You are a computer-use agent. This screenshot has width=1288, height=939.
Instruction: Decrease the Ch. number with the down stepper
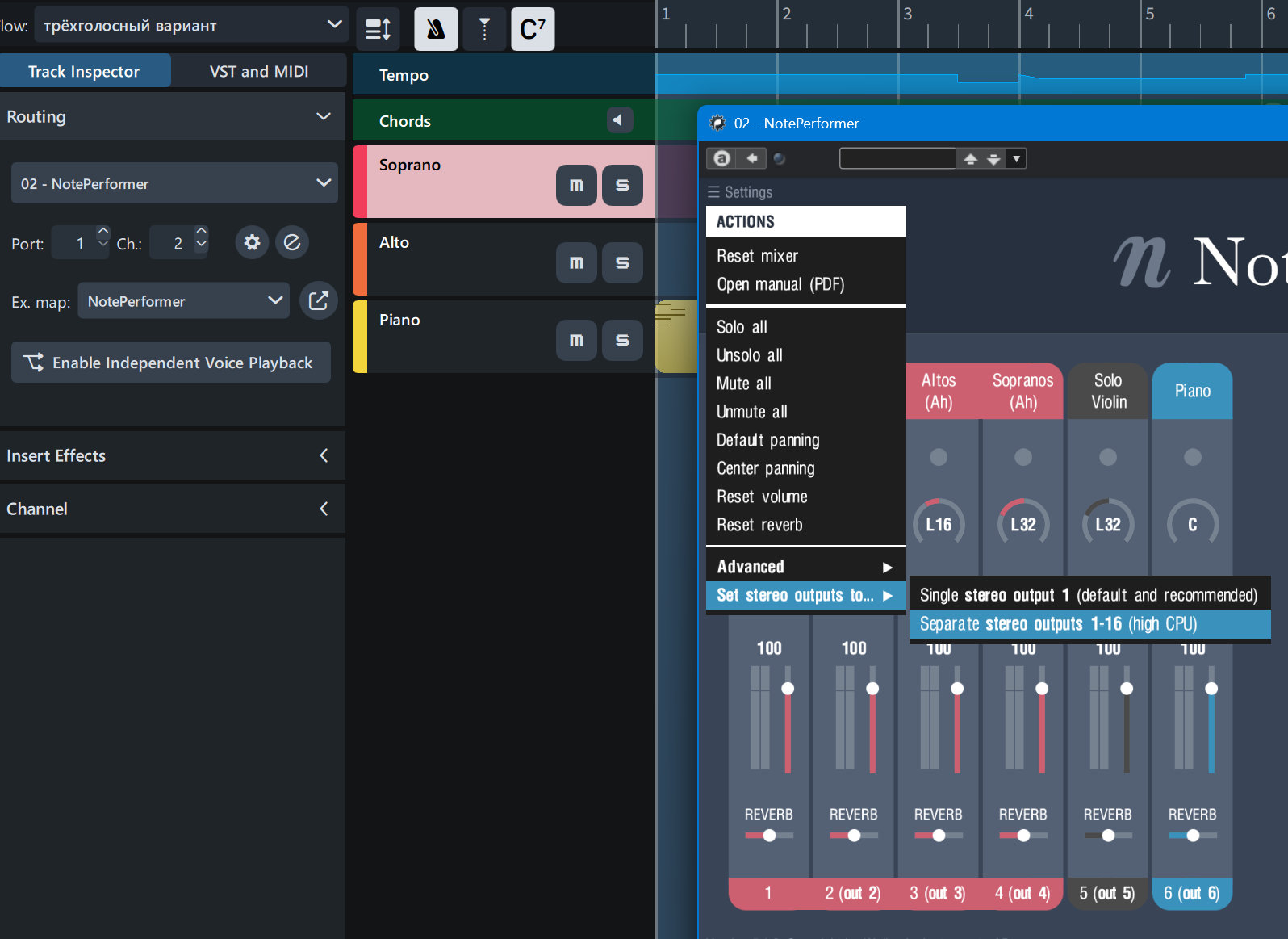click(x=202, y=245)
